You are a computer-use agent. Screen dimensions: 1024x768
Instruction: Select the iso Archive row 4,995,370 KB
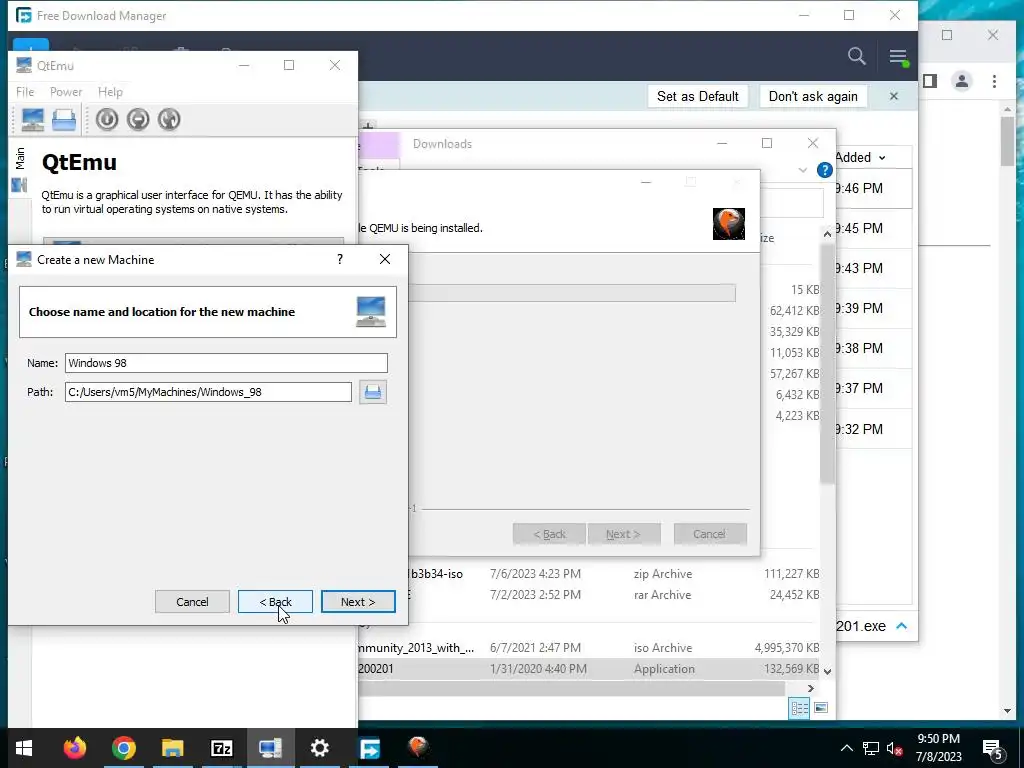point(589,648)
